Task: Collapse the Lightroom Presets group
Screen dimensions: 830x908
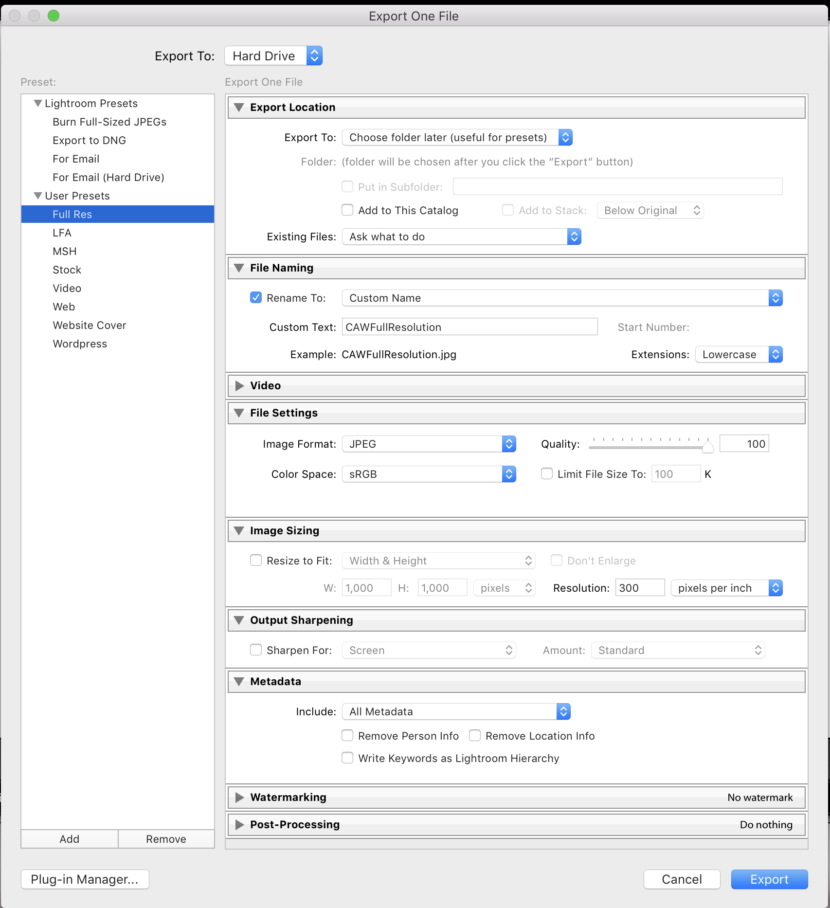Action: (37, 103)
